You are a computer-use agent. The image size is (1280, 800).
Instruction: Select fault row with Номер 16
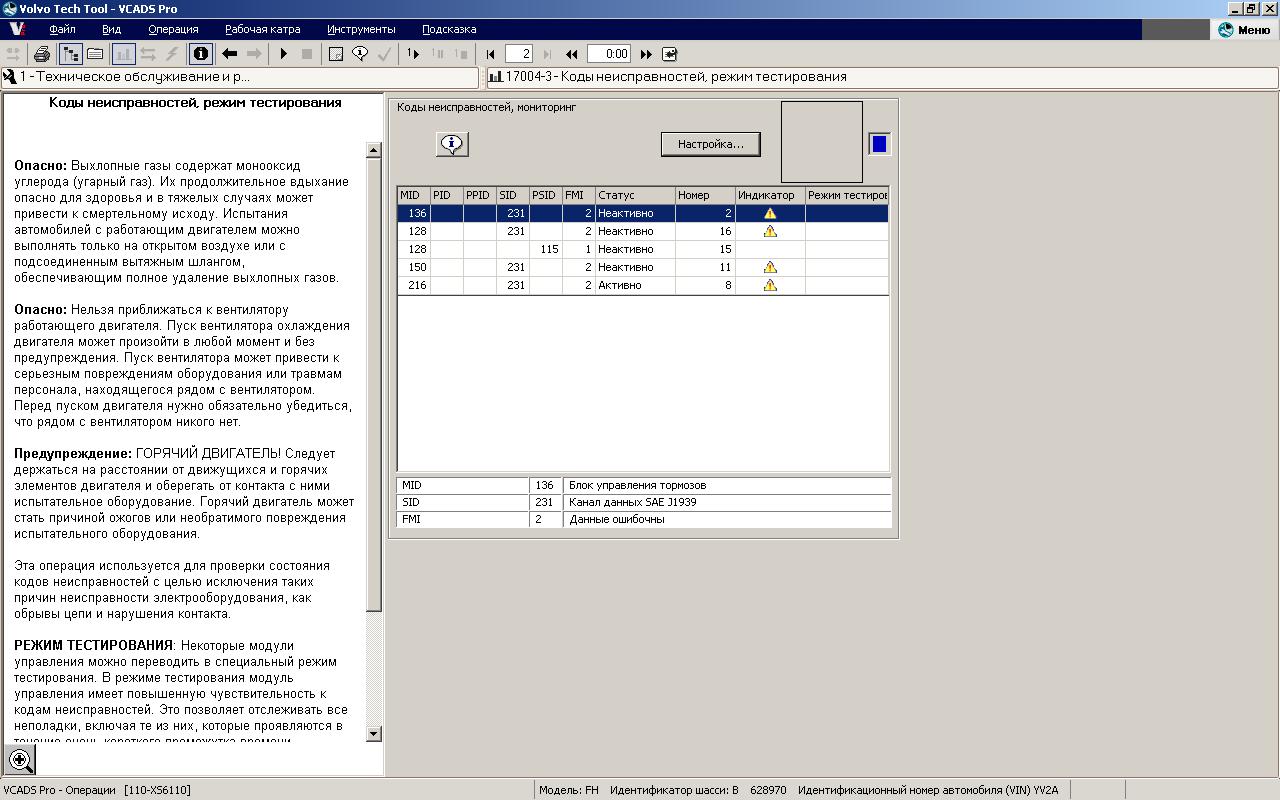643,231
